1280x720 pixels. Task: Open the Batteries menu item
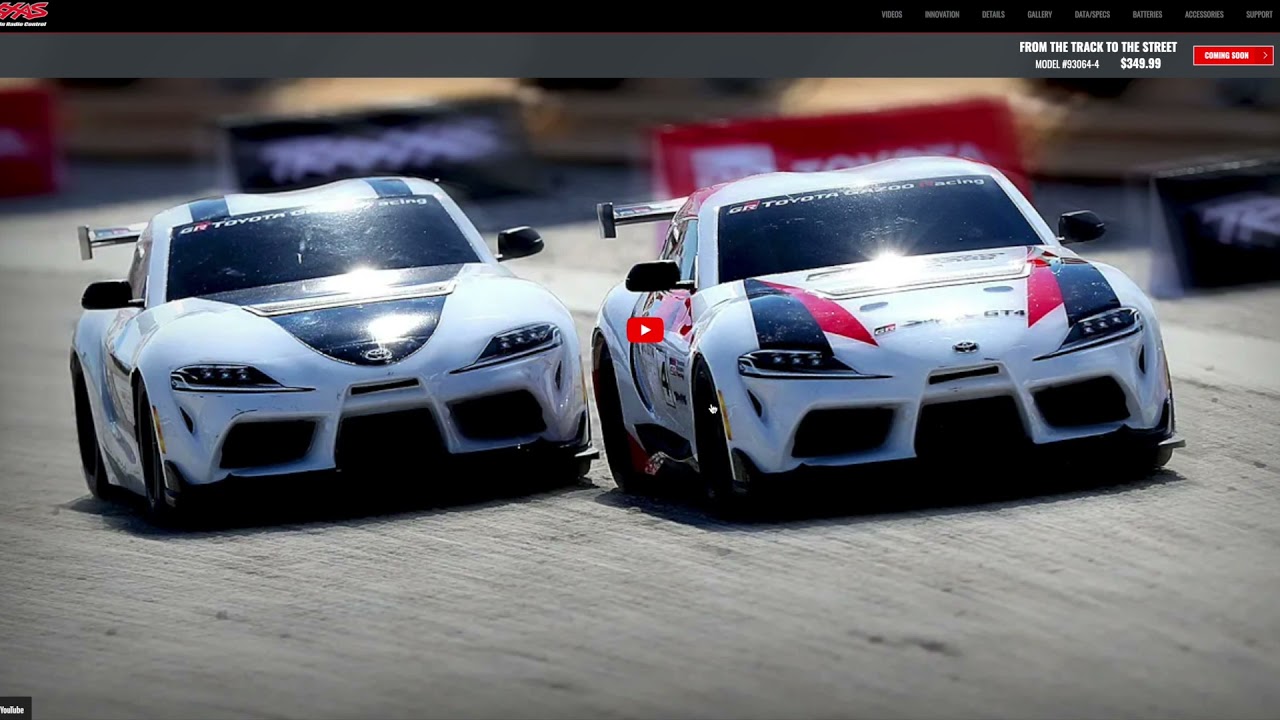(1147, 15)
